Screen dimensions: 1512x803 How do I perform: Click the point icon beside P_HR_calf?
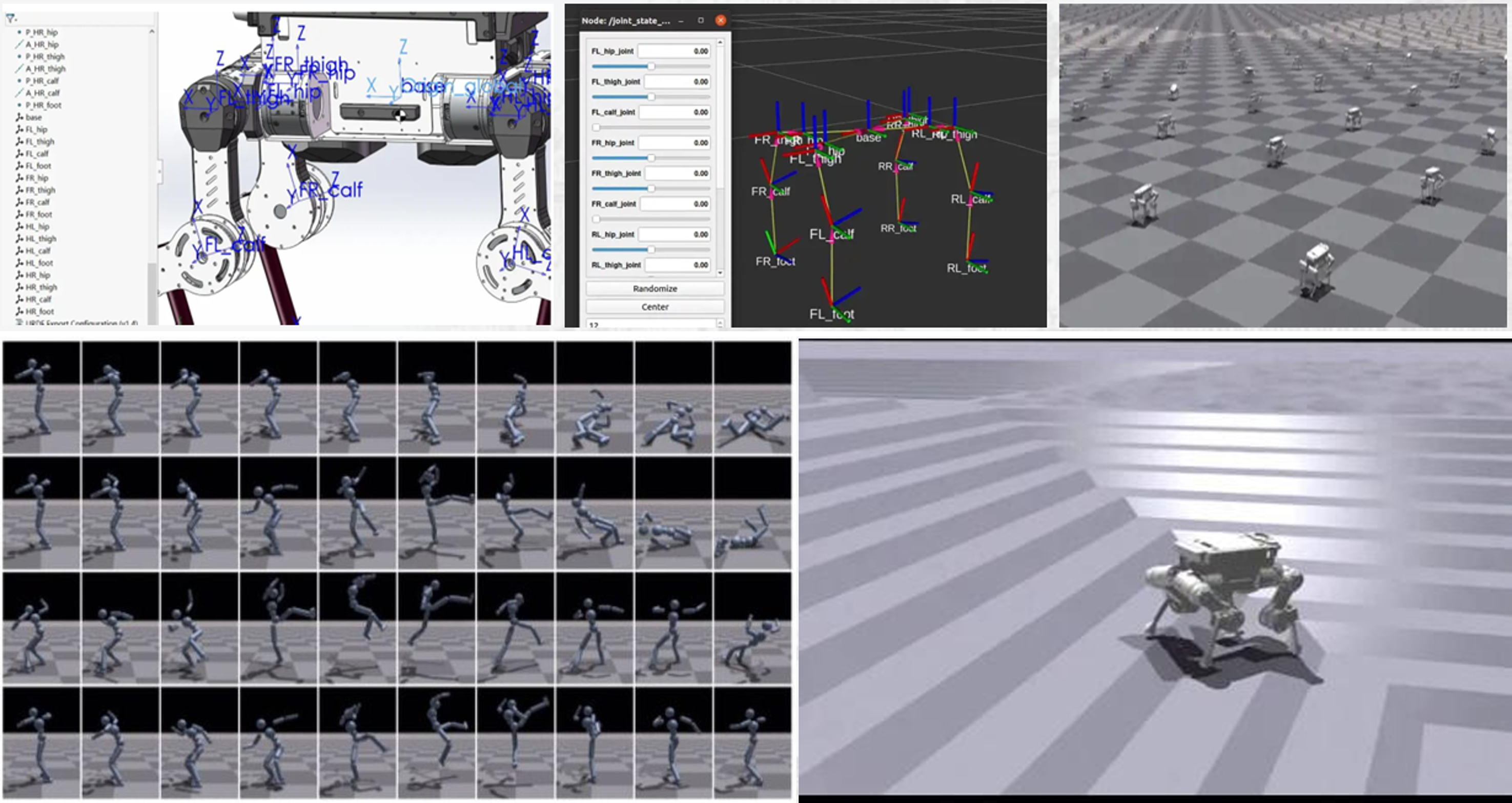[x=19, y=81]
